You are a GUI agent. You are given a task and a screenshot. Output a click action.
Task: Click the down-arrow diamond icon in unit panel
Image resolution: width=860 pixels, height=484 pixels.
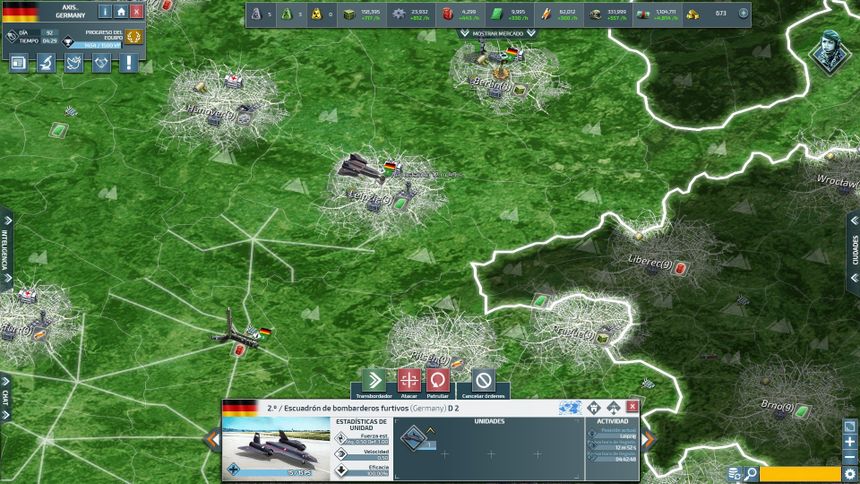613,408
